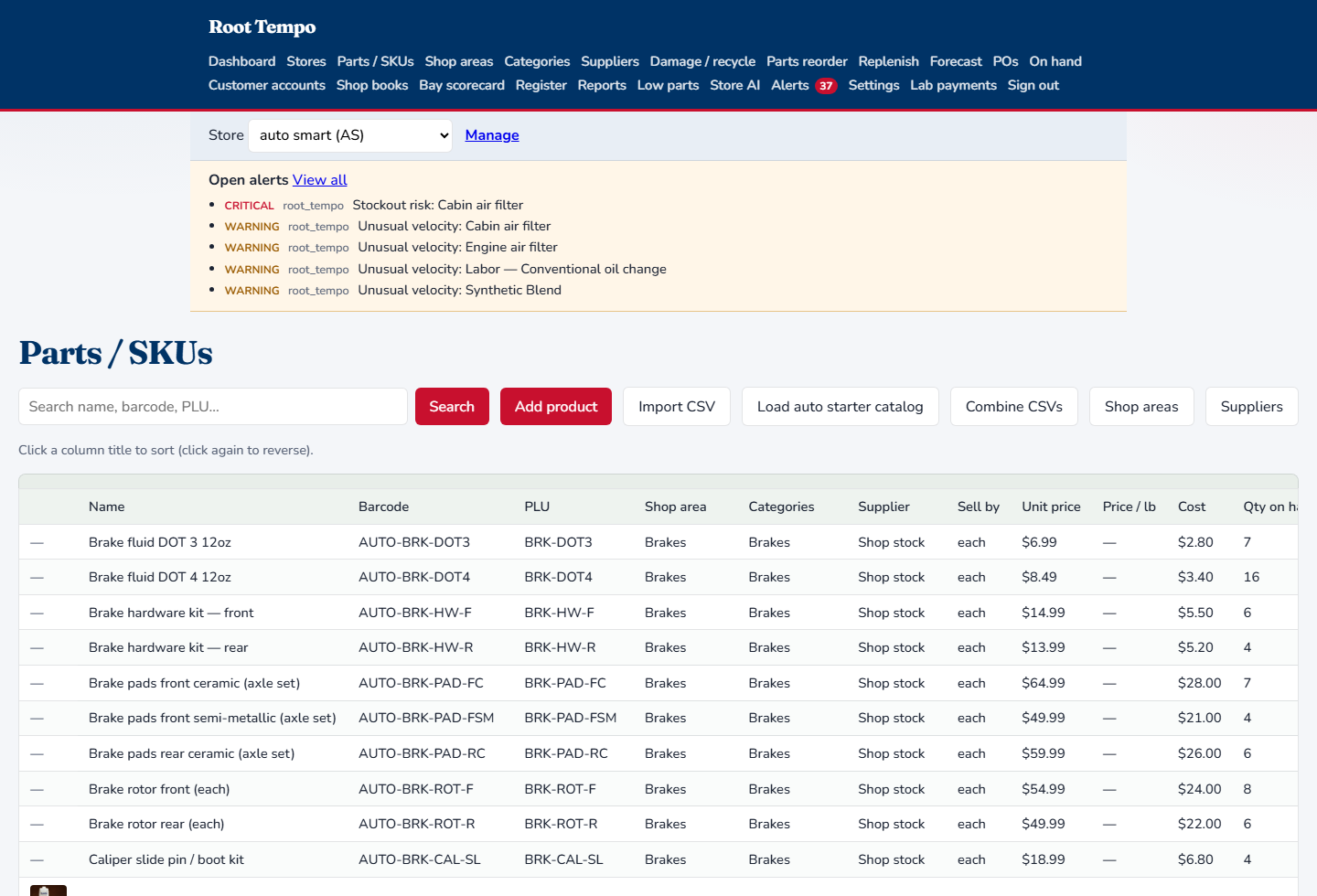This screenshot has height=896, width=1317.
Task: Click Import CSV button
Action: click(677, 407)
